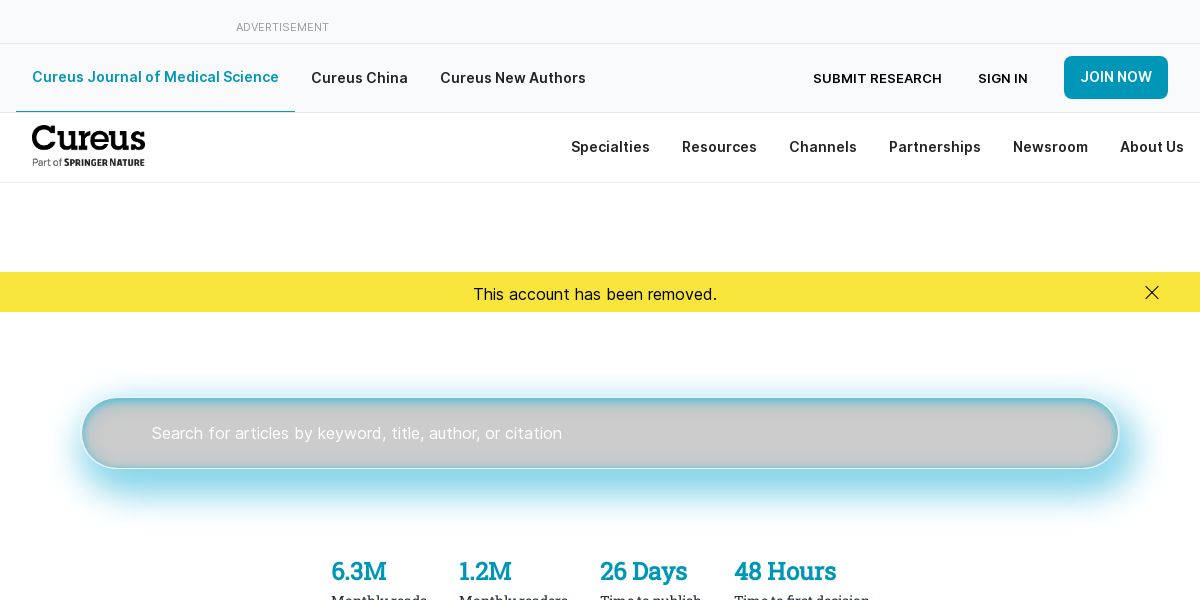Switch to Cureus New Authors tab
This screenshot has height=600, width=1200.
(513, 78)
